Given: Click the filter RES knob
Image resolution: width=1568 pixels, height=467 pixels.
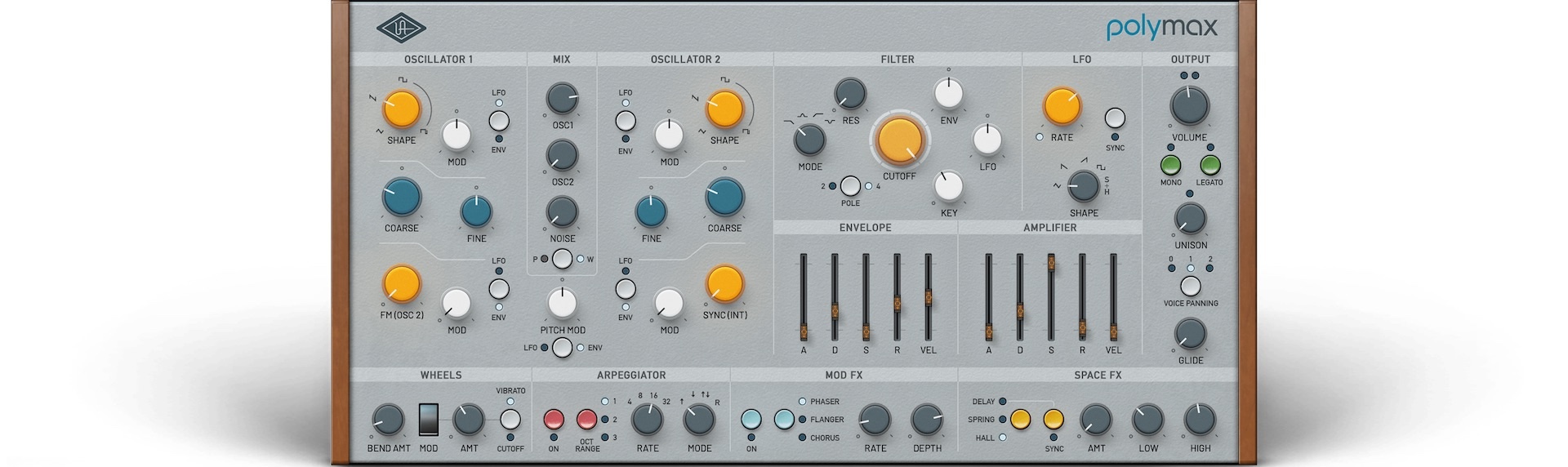Looking at the screenshot, I should [x=850, y=95].
